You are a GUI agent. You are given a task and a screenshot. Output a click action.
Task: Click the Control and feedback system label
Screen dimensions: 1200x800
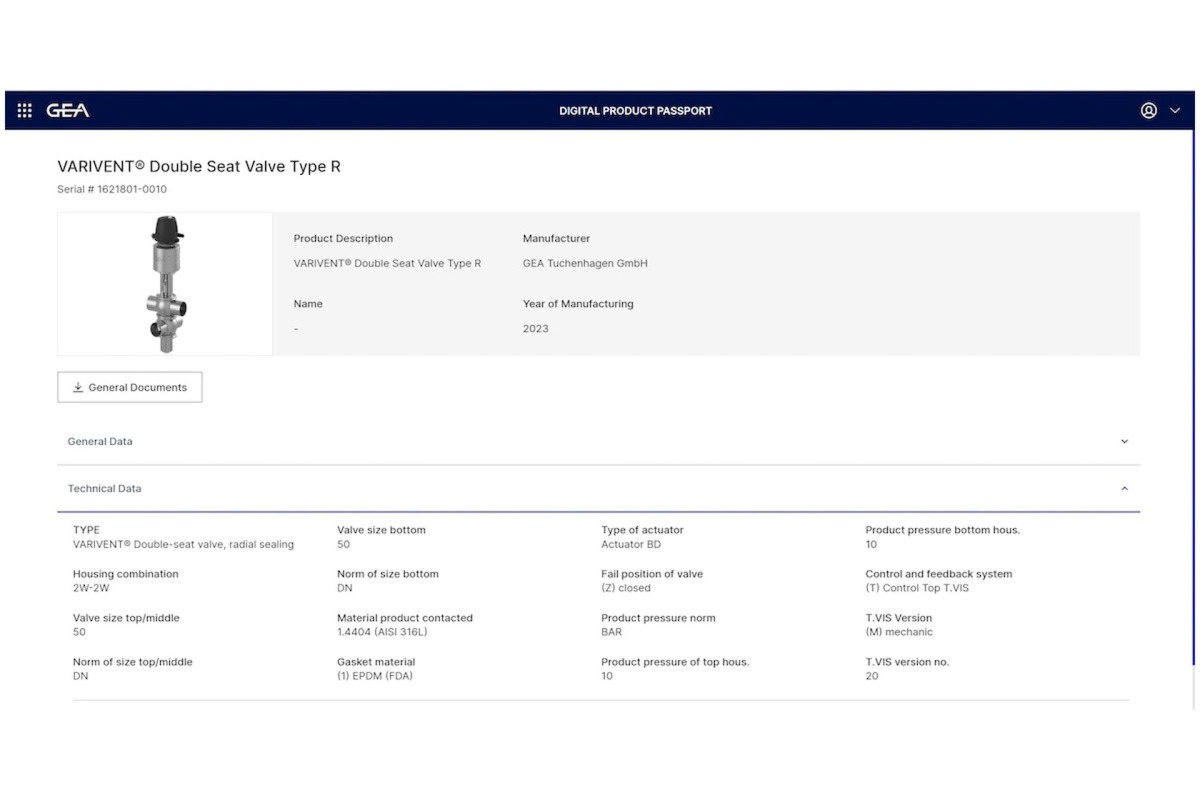[939, 574]
